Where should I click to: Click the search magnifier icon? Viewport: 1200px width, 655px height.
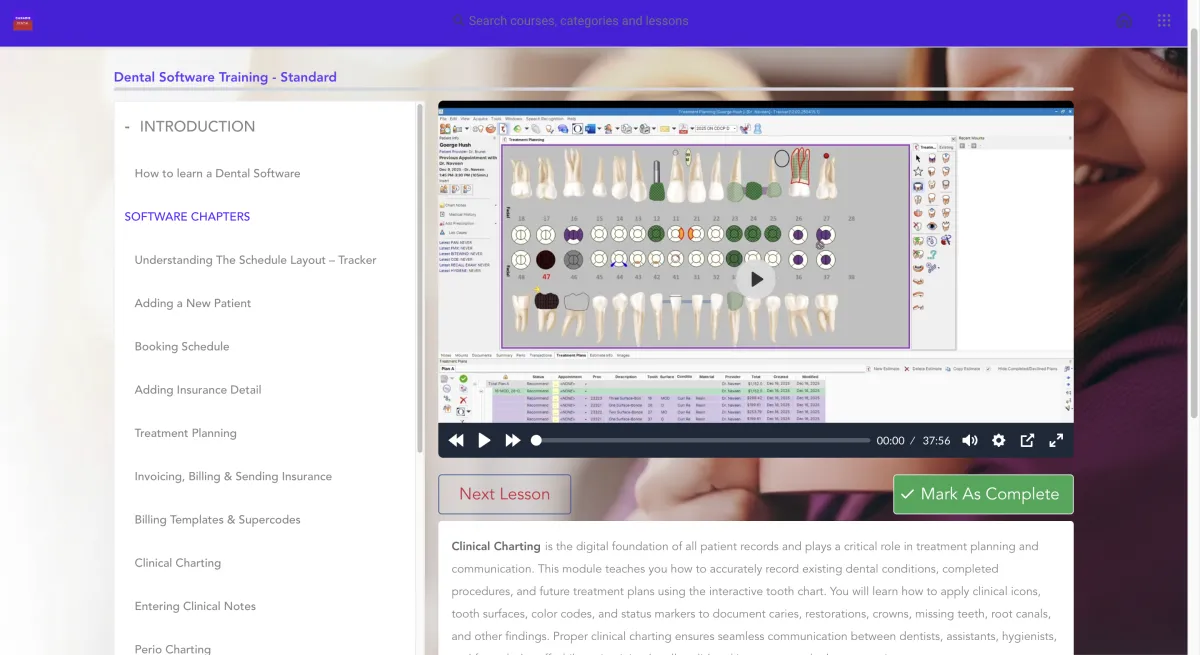pyautogui.click(x=459, y=21)
